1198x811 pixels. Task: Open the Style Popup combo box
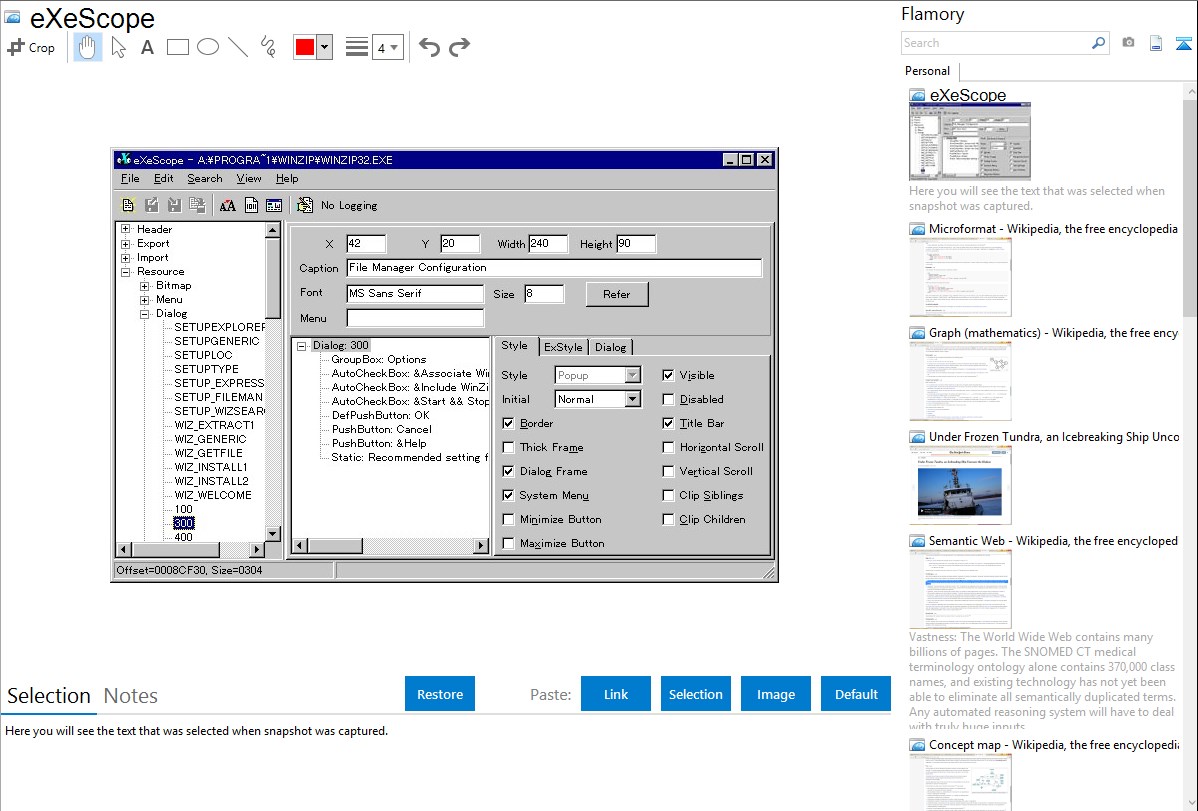(x=597, y=375)
